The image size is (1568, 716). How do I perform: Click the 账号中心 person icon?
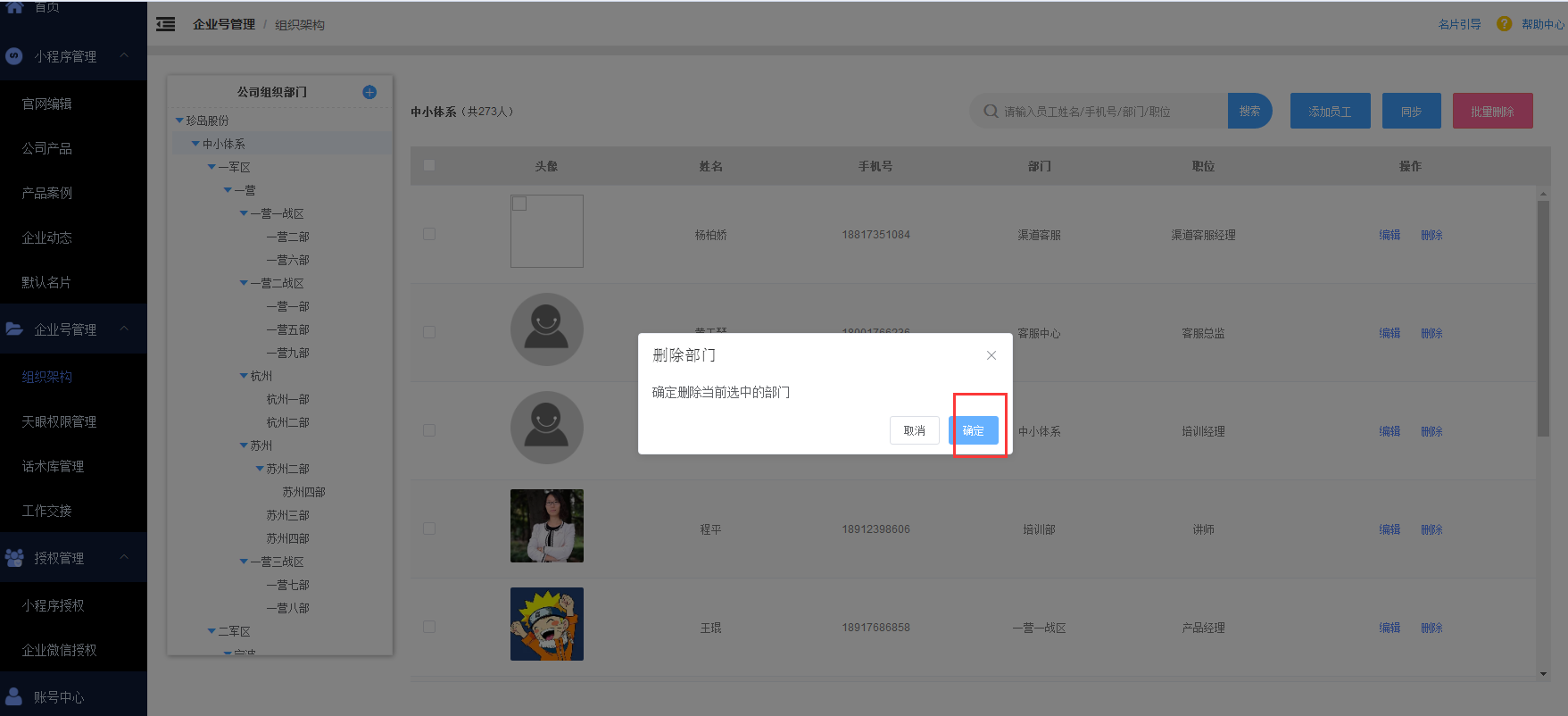point(14,696)
